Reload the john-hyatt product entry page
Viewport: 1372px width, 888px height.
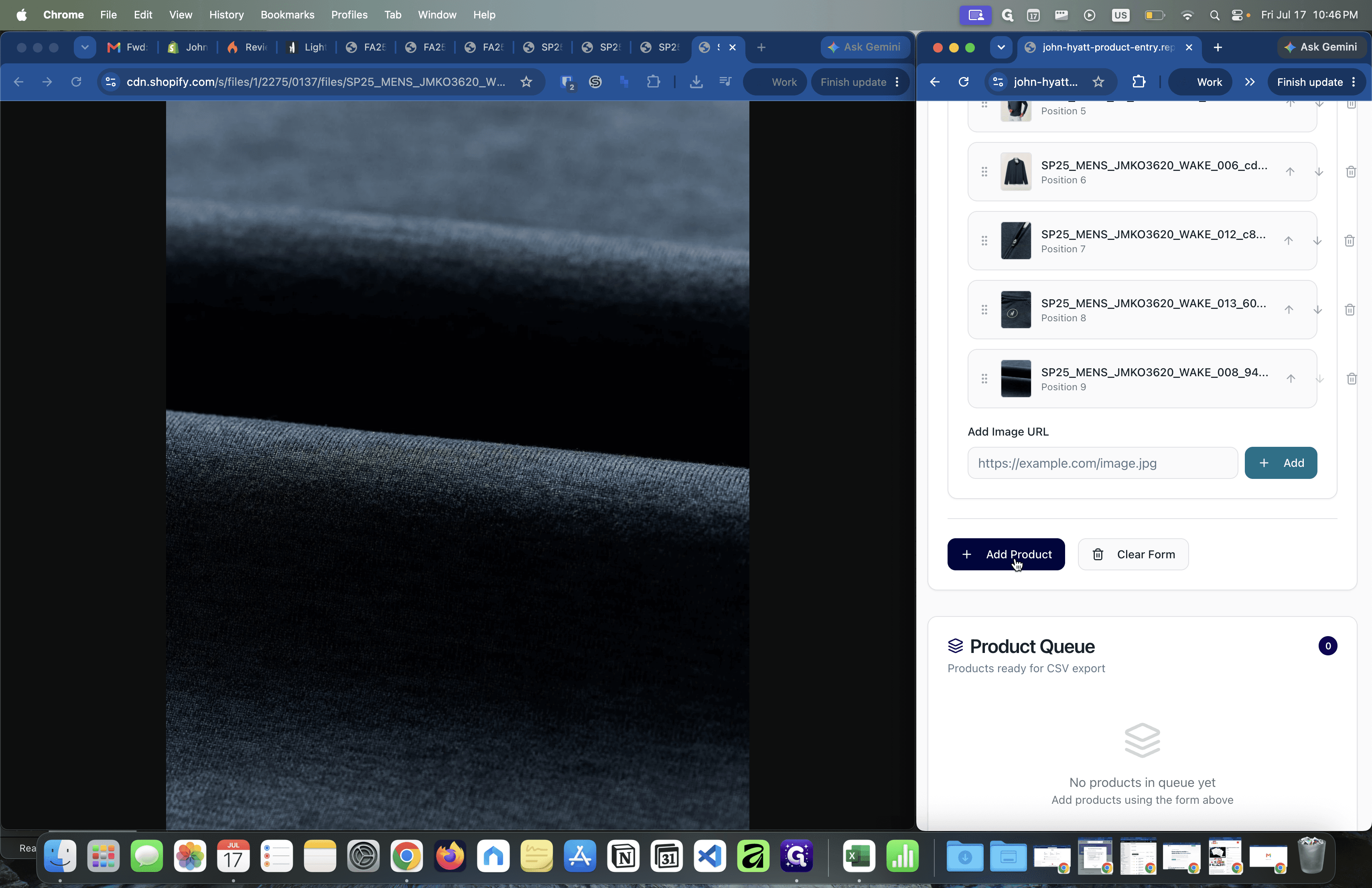(x=963, y=82)
